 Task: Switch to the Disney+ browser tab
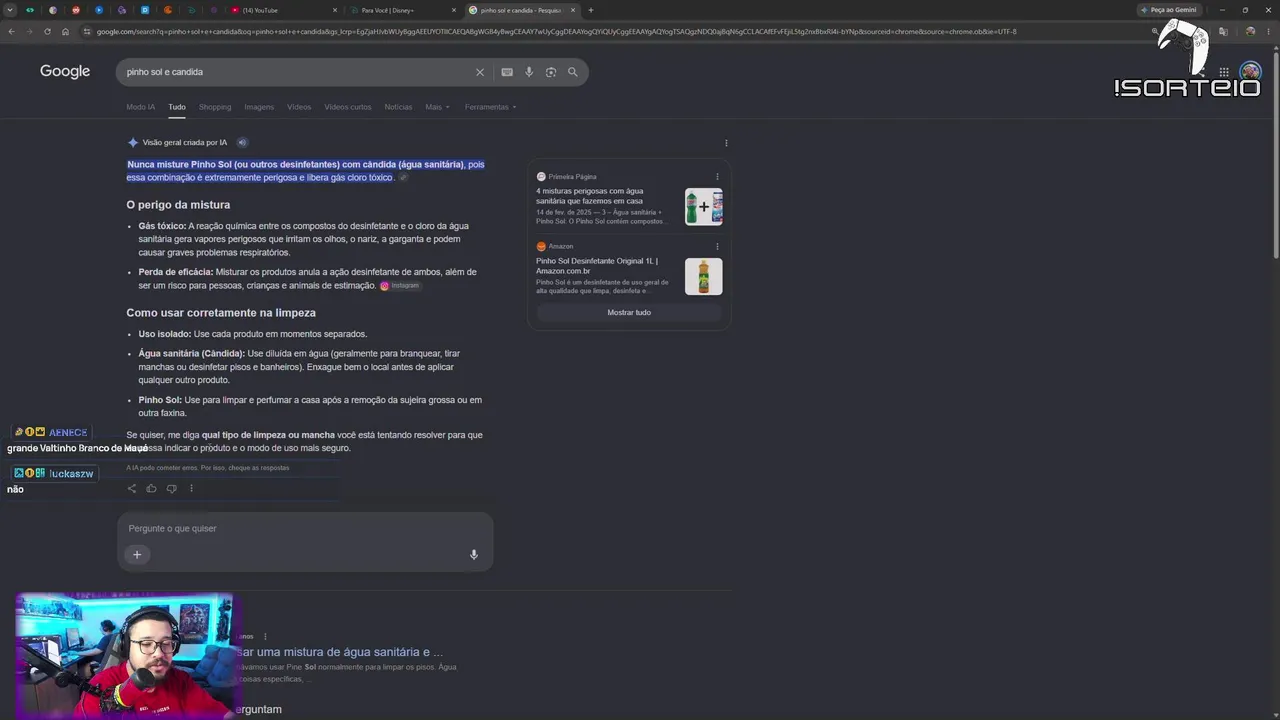tap(401, 10)
